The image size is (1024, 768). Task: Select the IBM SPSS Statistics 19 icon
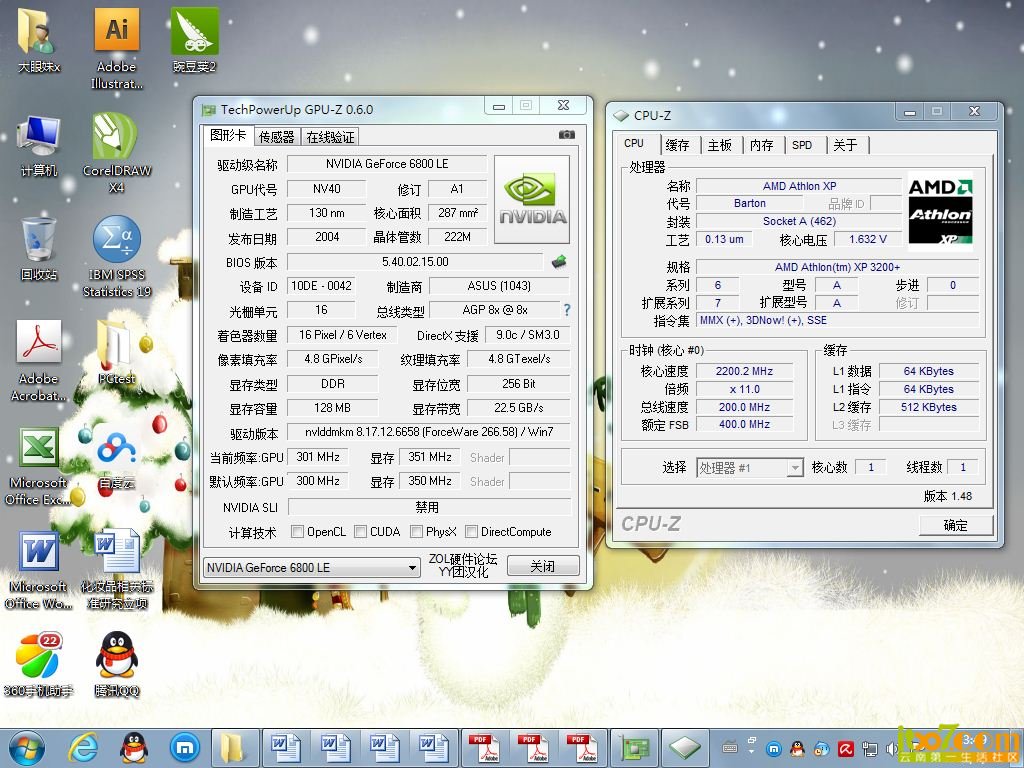116,257
